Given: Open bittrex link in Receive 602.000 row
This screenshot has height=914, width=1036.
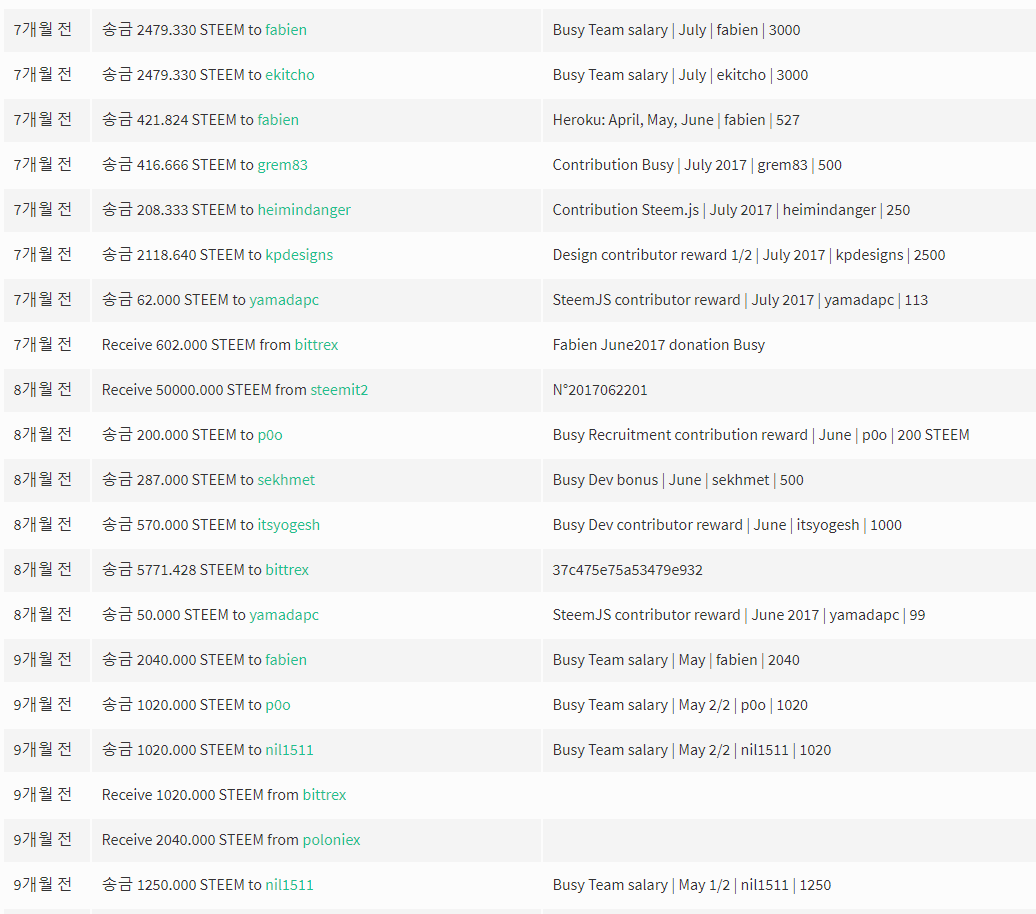Looking at the screenshot, I should point(316,344).
